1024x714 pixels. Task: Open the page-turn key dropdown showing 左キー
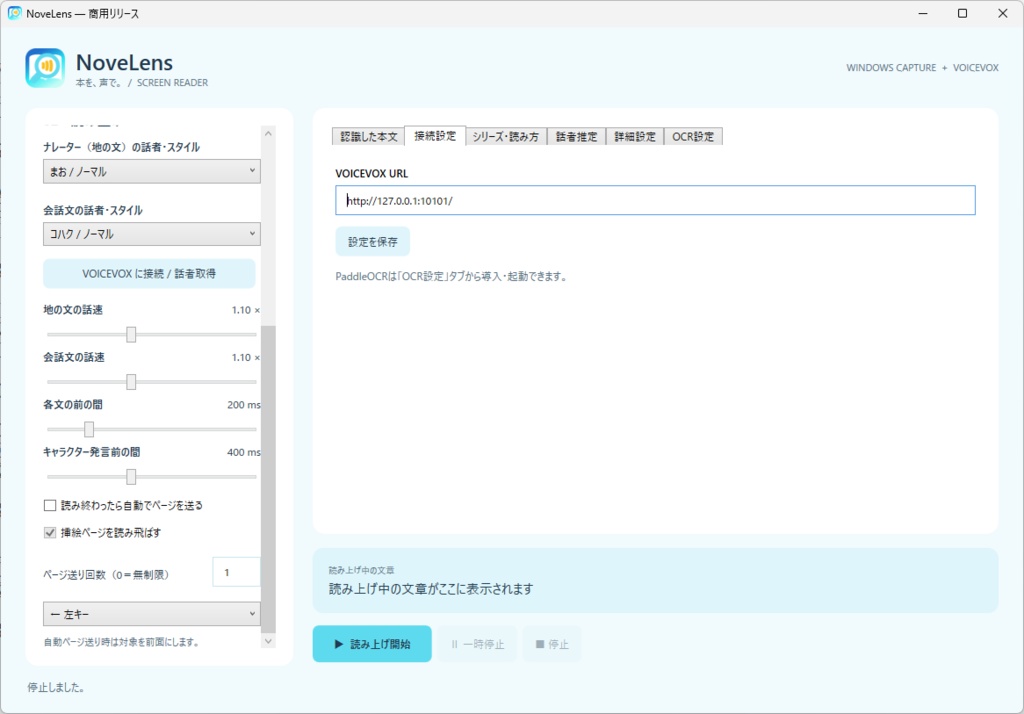152,614
